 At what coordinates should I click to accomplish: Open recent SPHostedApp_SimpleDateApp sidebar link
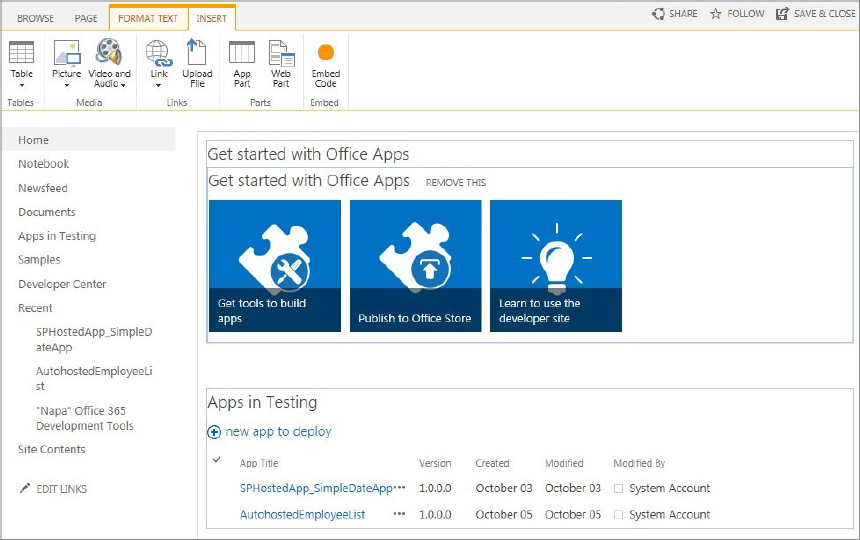coord(94,339)
